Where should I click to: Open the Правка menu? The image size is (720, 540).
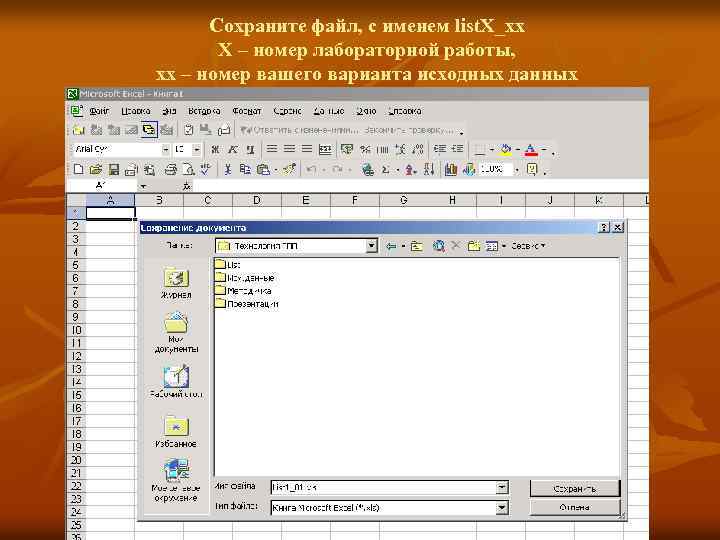(136, 111)
